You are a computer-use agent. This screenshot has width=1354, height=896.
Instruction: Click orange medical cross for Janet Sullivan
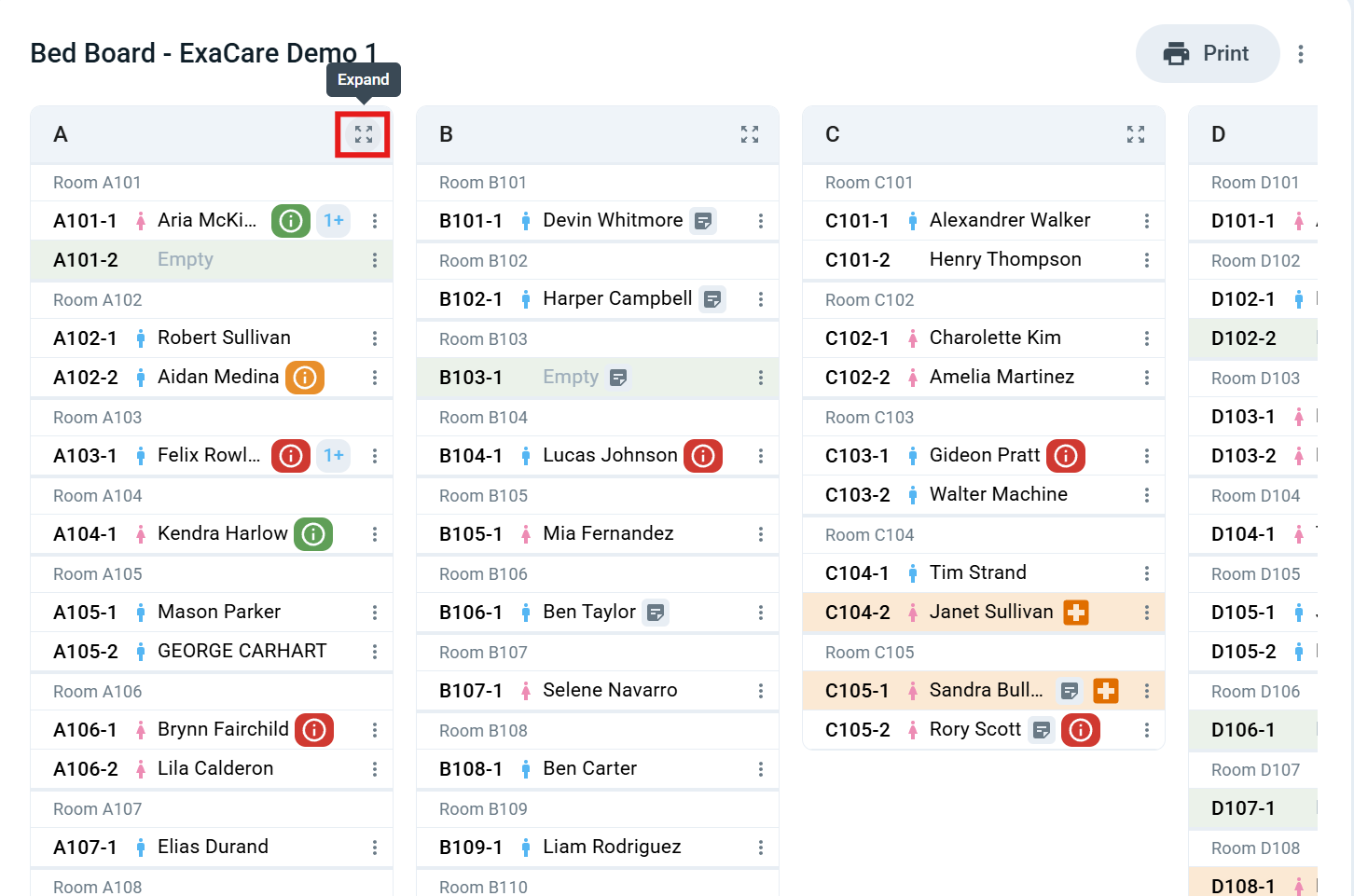(x=1076, y=613)
